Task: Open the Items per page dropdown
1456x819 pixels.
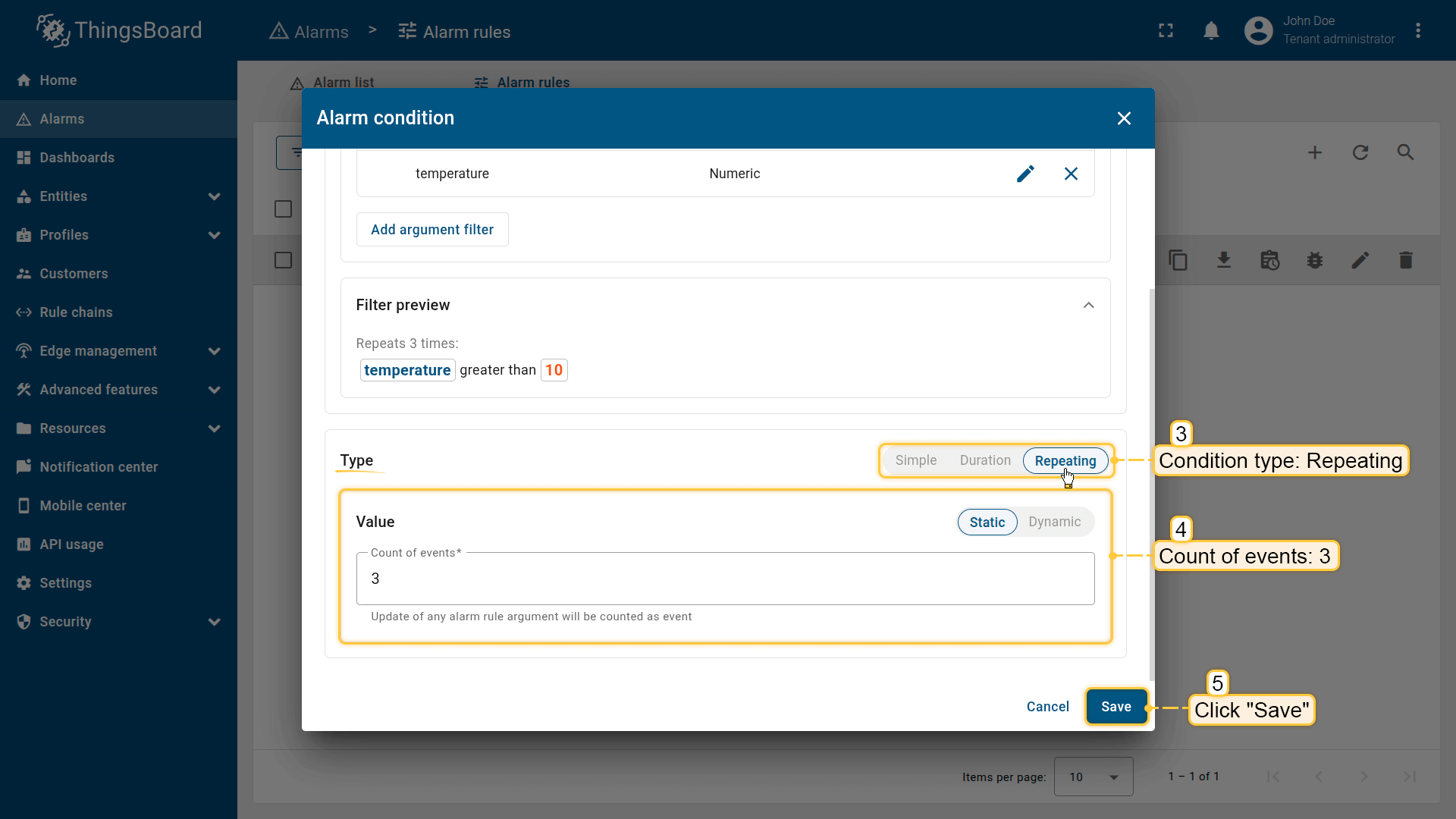Action: 1093,777
